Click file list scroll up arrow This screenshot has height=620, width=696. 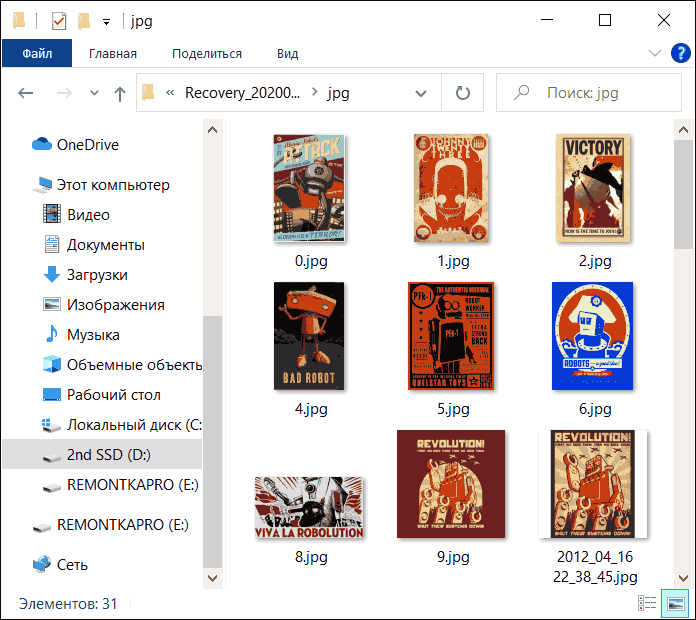[x=684, y=130]
